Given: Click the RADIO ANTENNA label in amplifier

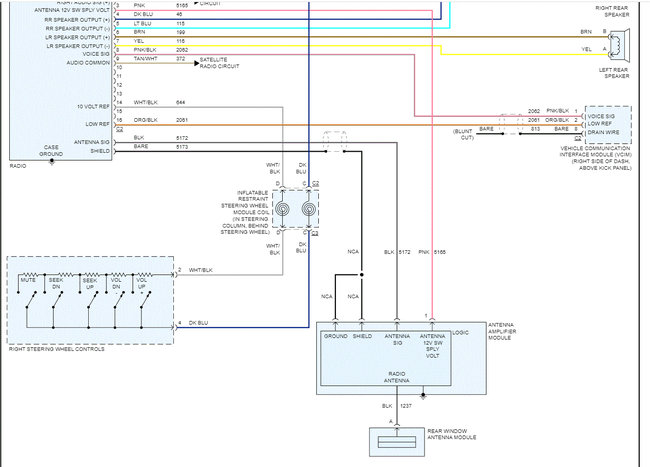Looking at the screenshot, I should click(x=397, y=377).
